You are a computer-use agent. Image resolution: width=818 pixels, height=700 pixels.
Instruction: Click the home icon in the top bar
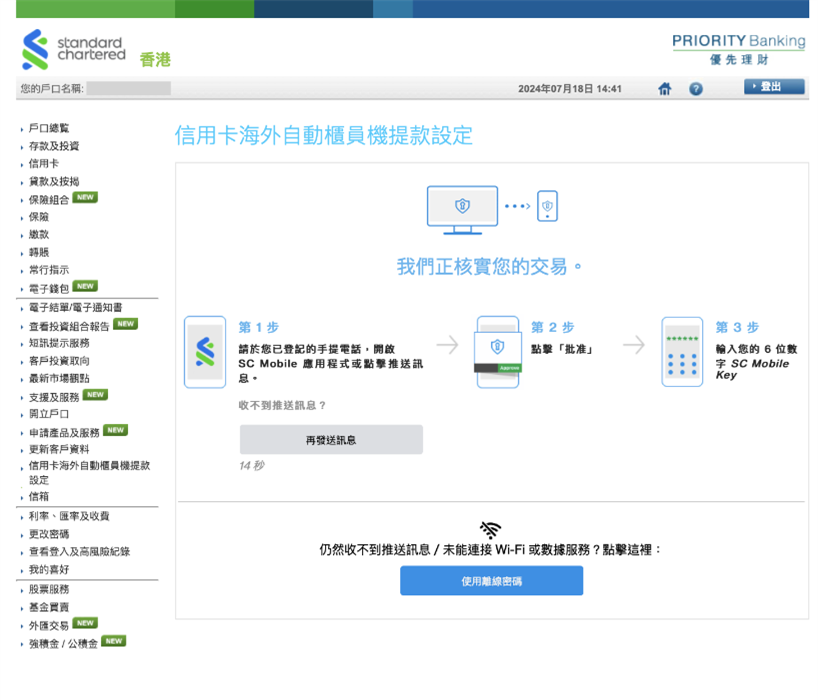pyautogui.click(x=664, y=89)
